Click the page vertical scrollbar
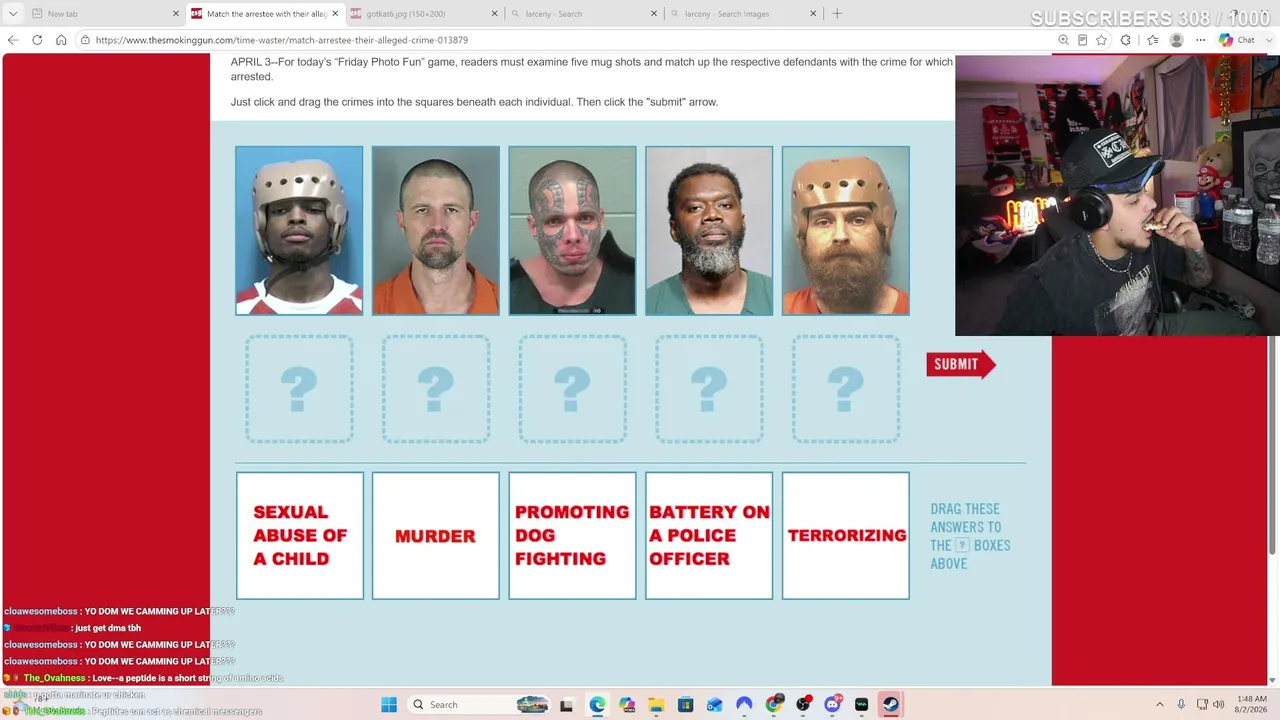This screenshot has height=720, width=1280. 1274,445
